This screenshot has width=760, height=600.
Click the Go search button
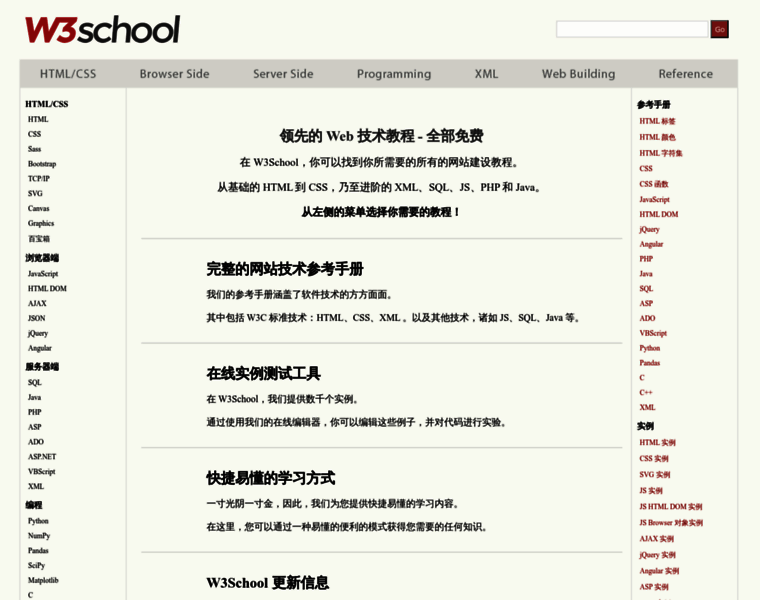pyautogui.click(x=719, y=29)
